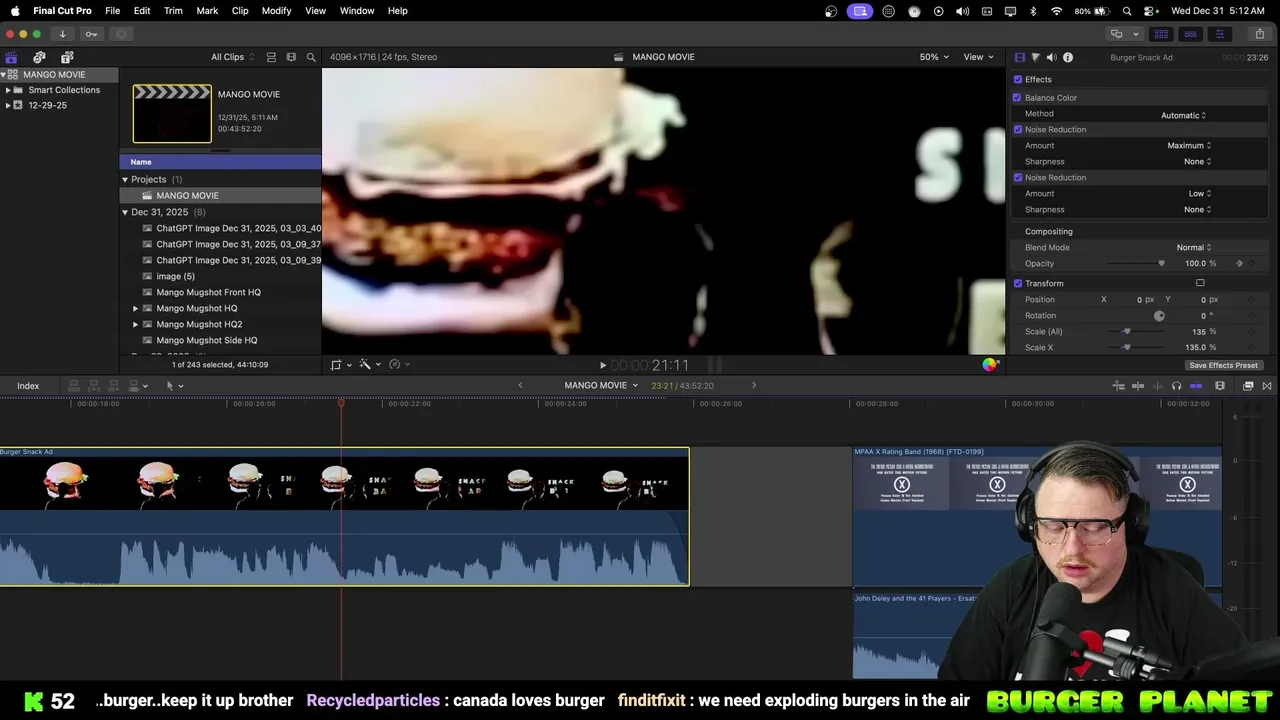Click the color balance enhancement wheel icon

click(x=989, y=365)
